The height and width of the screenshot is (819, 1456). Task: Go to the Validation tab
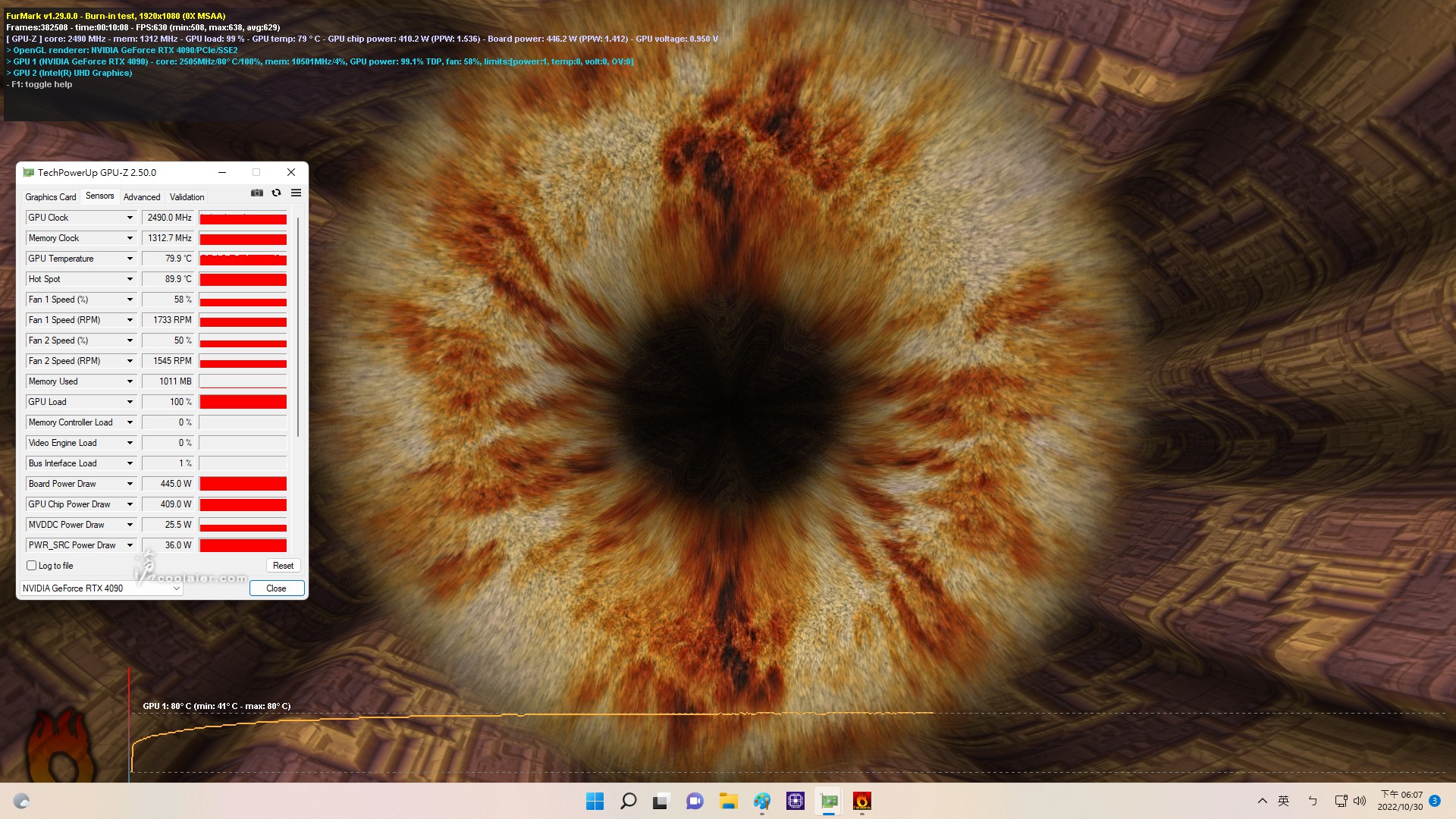[187, 196]
